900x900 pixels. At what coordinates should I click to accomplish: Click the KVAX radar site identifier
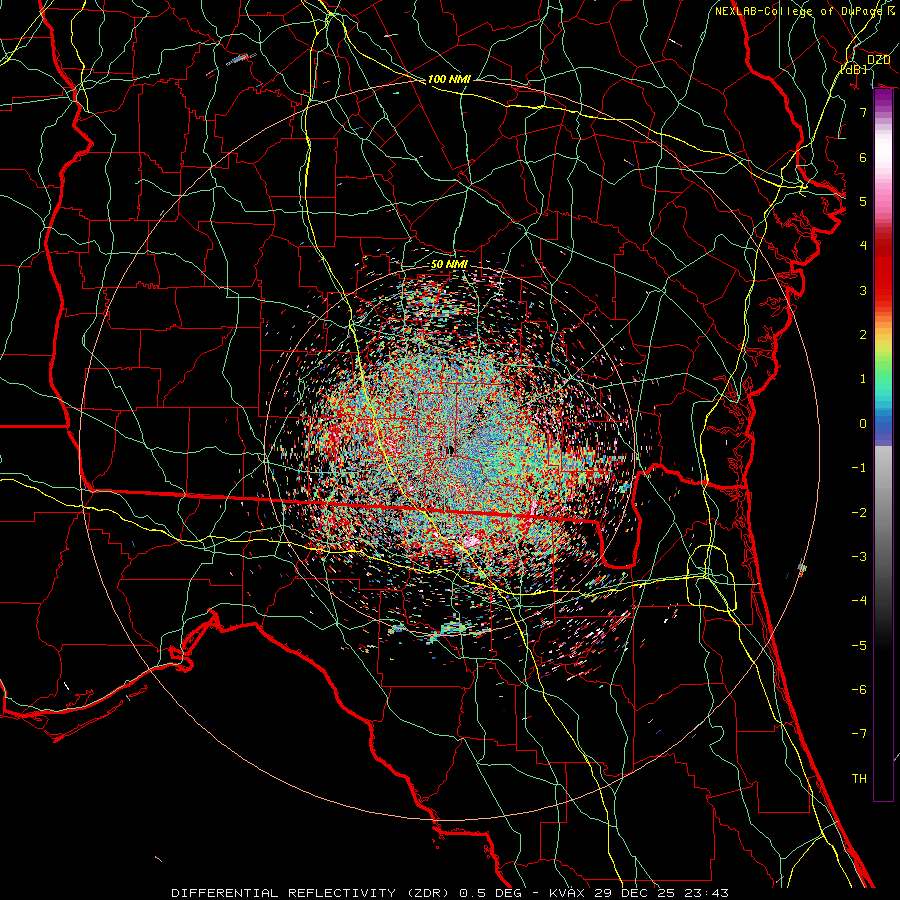click(x=568, y=893)
